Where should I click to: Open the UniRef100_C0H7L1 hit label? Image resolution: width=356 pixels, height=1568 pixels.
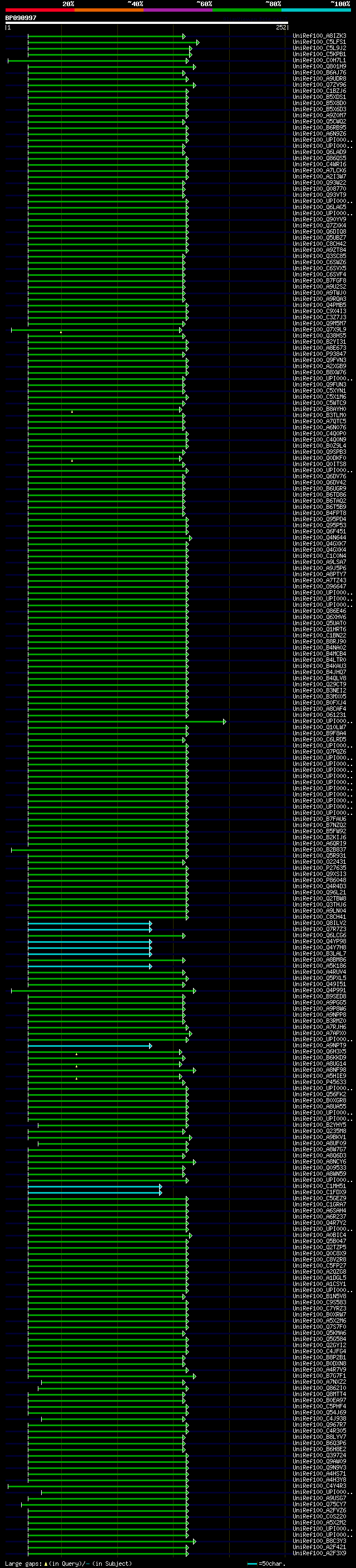(x=319, y=60)
